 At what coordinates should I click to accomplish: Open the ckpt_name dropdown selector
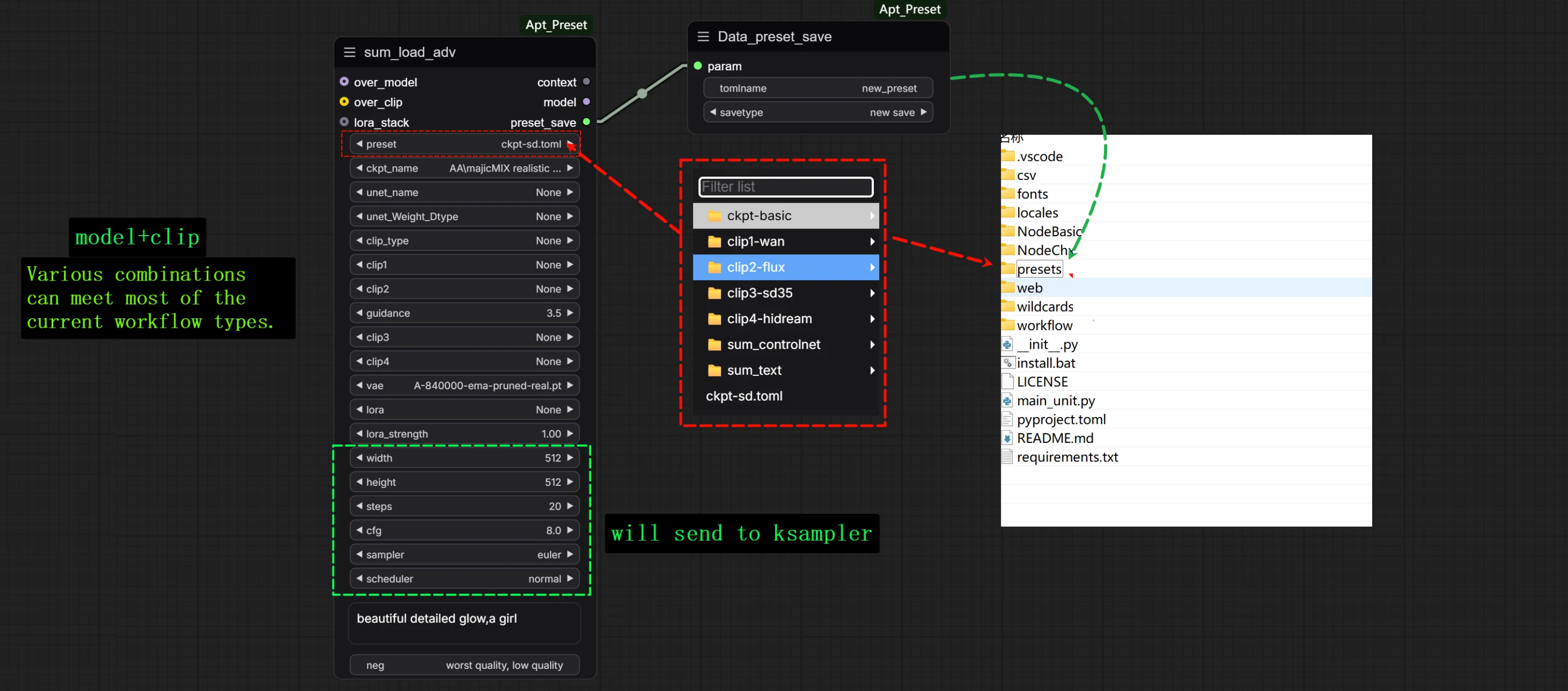(465, 168)
